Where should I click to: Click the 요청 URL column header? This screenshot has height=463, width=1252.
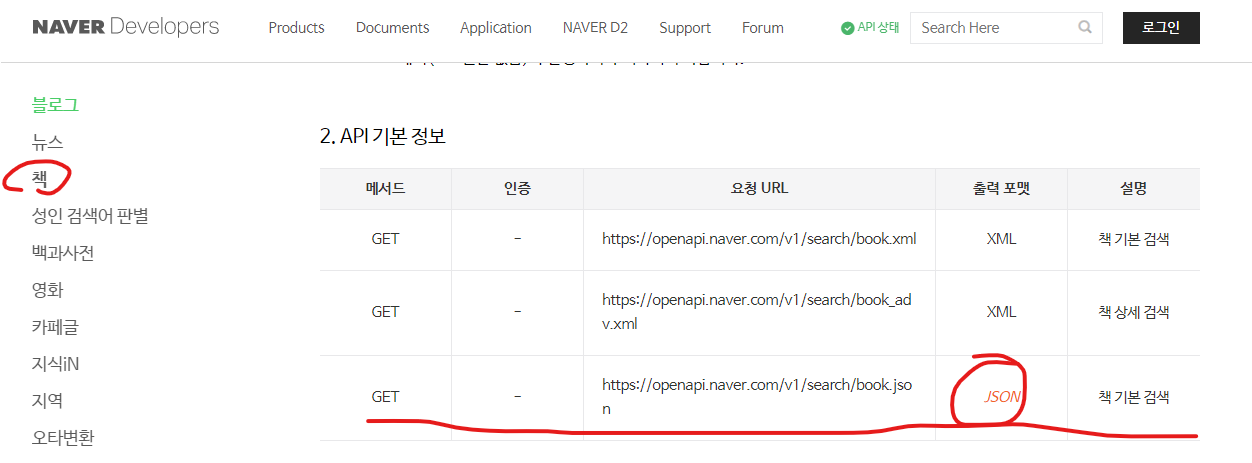pos(759,188)
